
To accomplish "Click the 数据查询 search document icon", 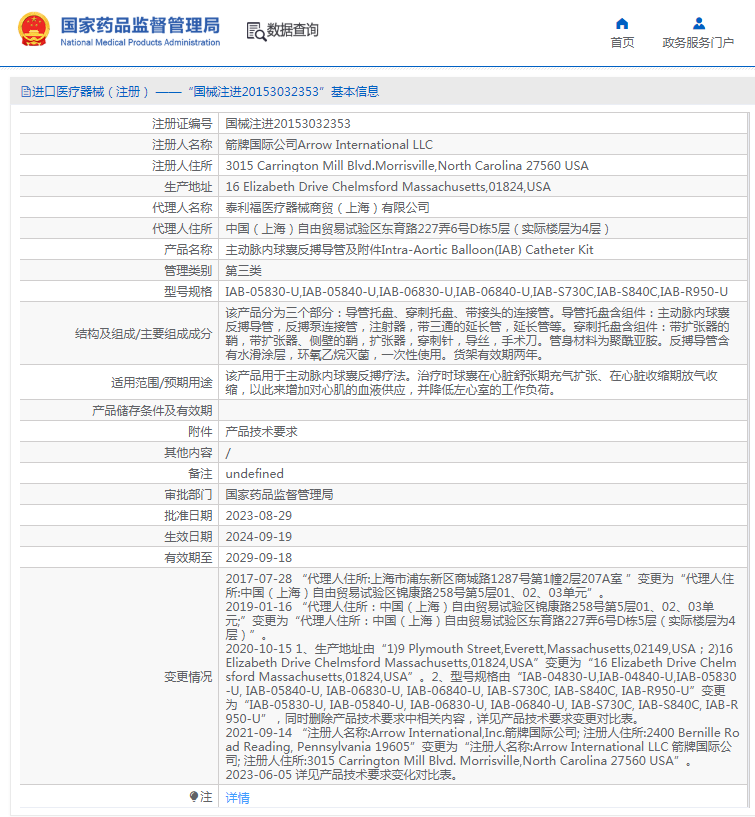I will coord(256,31).
